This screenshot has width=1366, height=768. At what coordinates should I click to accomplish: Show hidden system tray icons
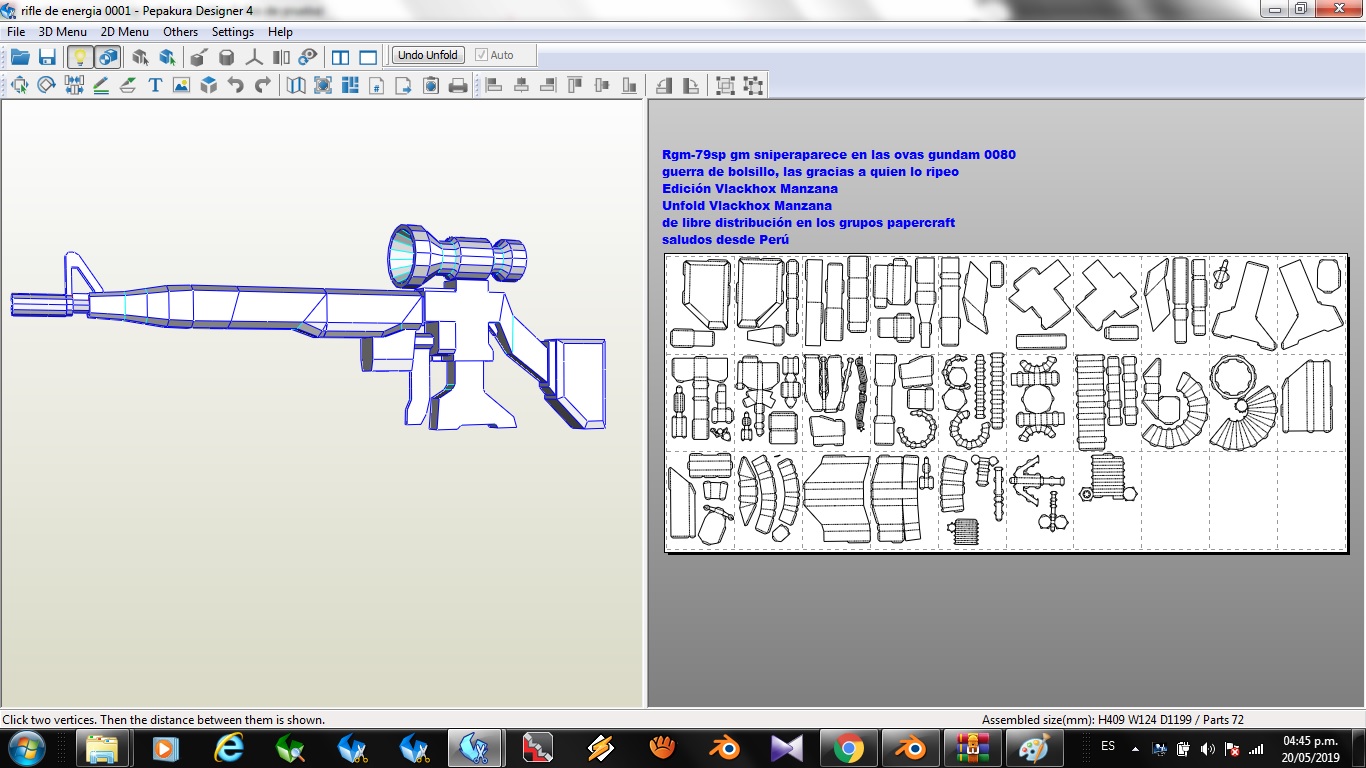click(x=1134, y=748)
